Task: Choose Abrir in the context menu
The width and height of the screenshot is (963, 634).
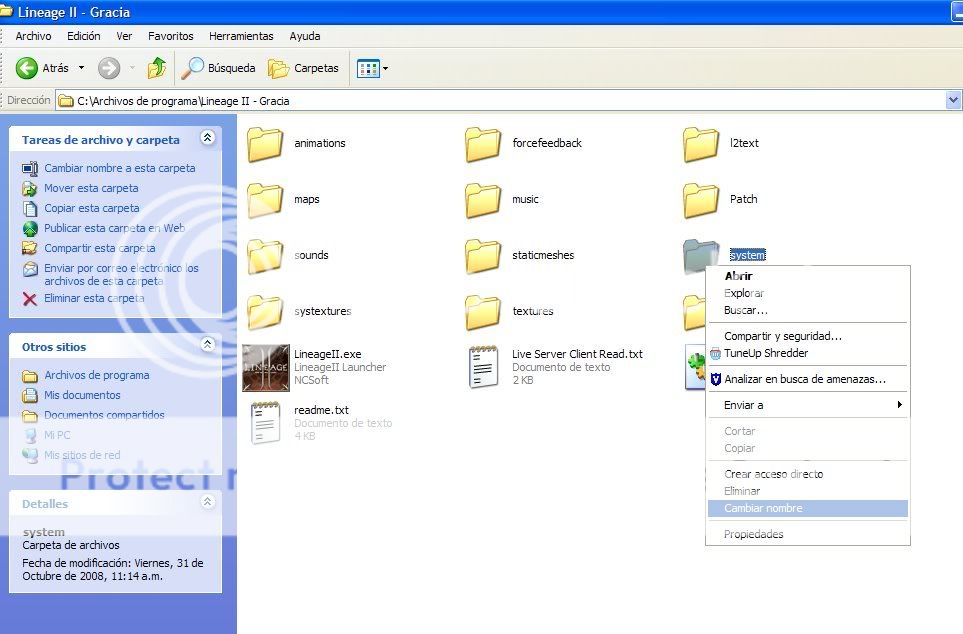Action: pyautogui.click(x=808, y=276)
